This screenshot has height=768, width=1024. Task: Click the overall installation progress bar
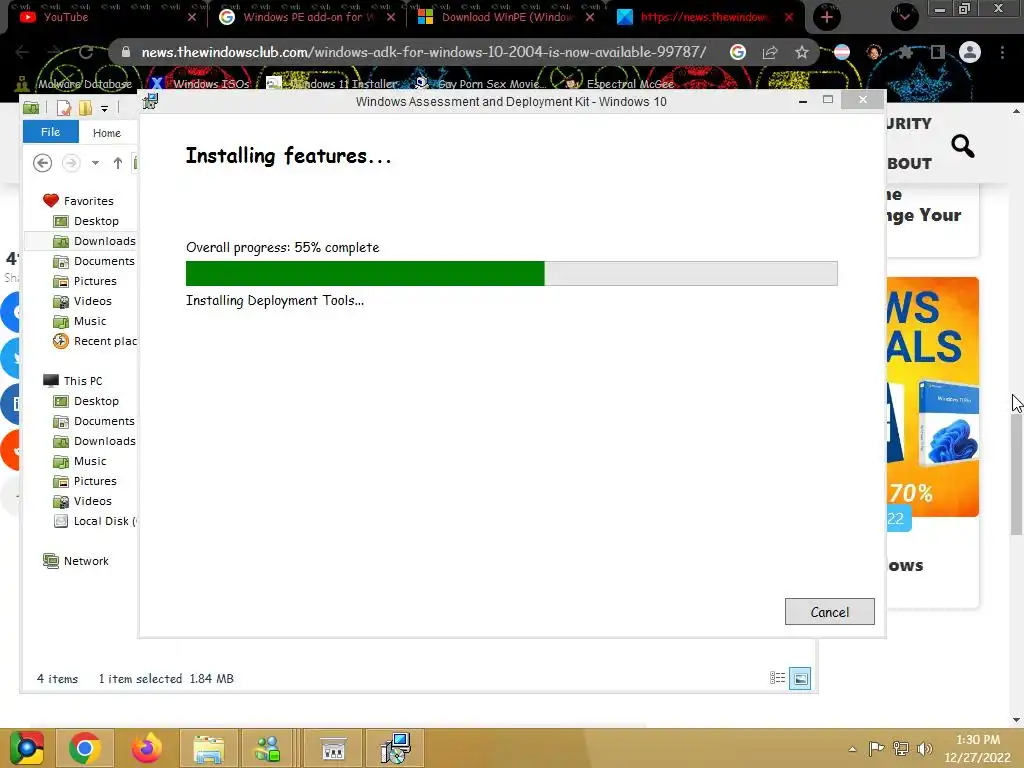[511, 273]
